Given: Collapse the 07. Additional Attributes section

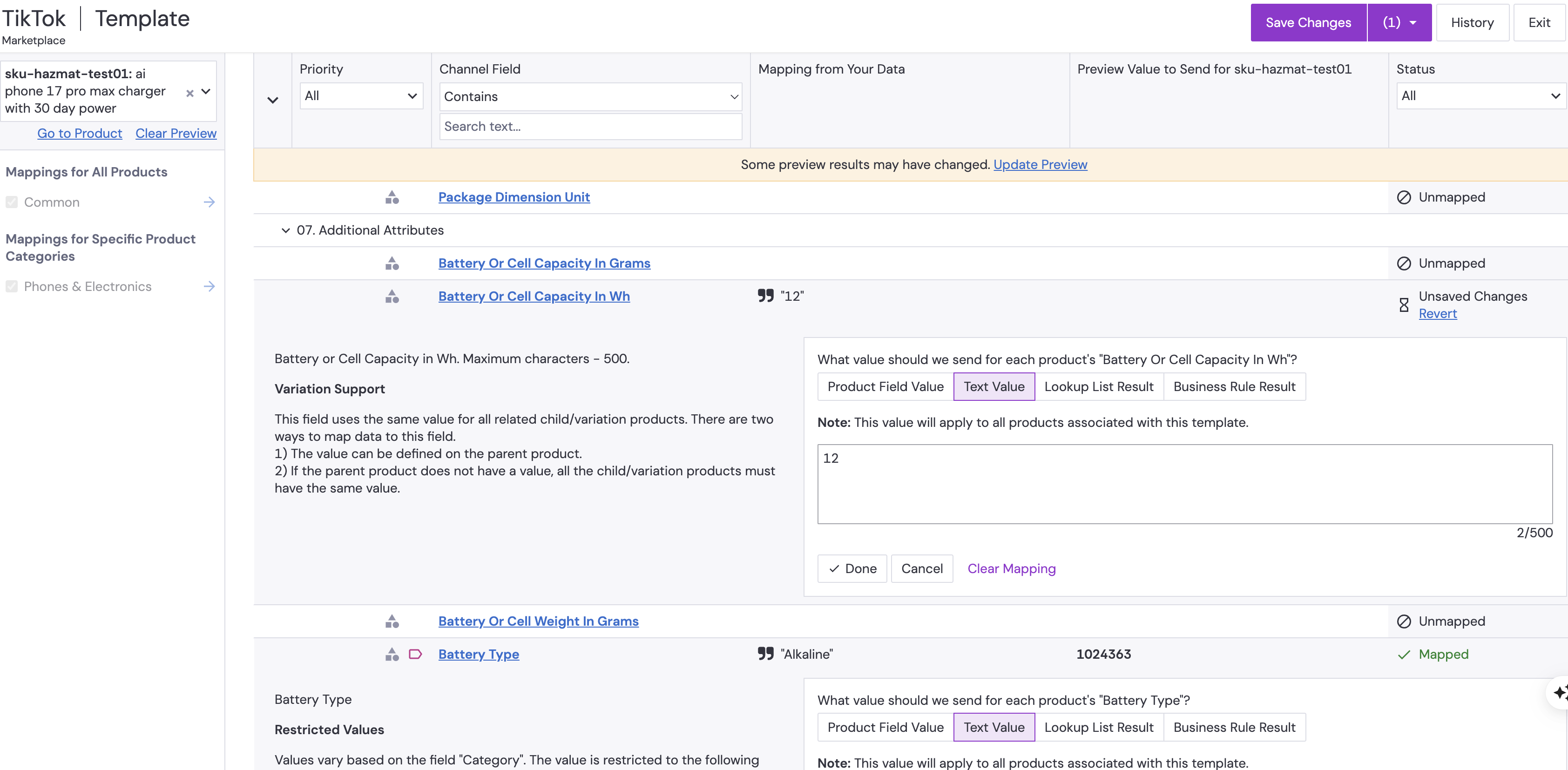Looking at the screenshot, I should pyautogui.click(x=285, y=230).
